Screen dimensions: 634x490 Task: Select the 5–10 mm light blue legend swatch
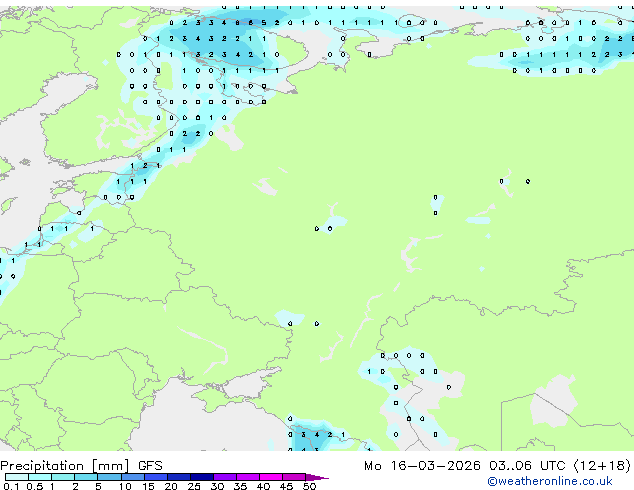point(109,477)
